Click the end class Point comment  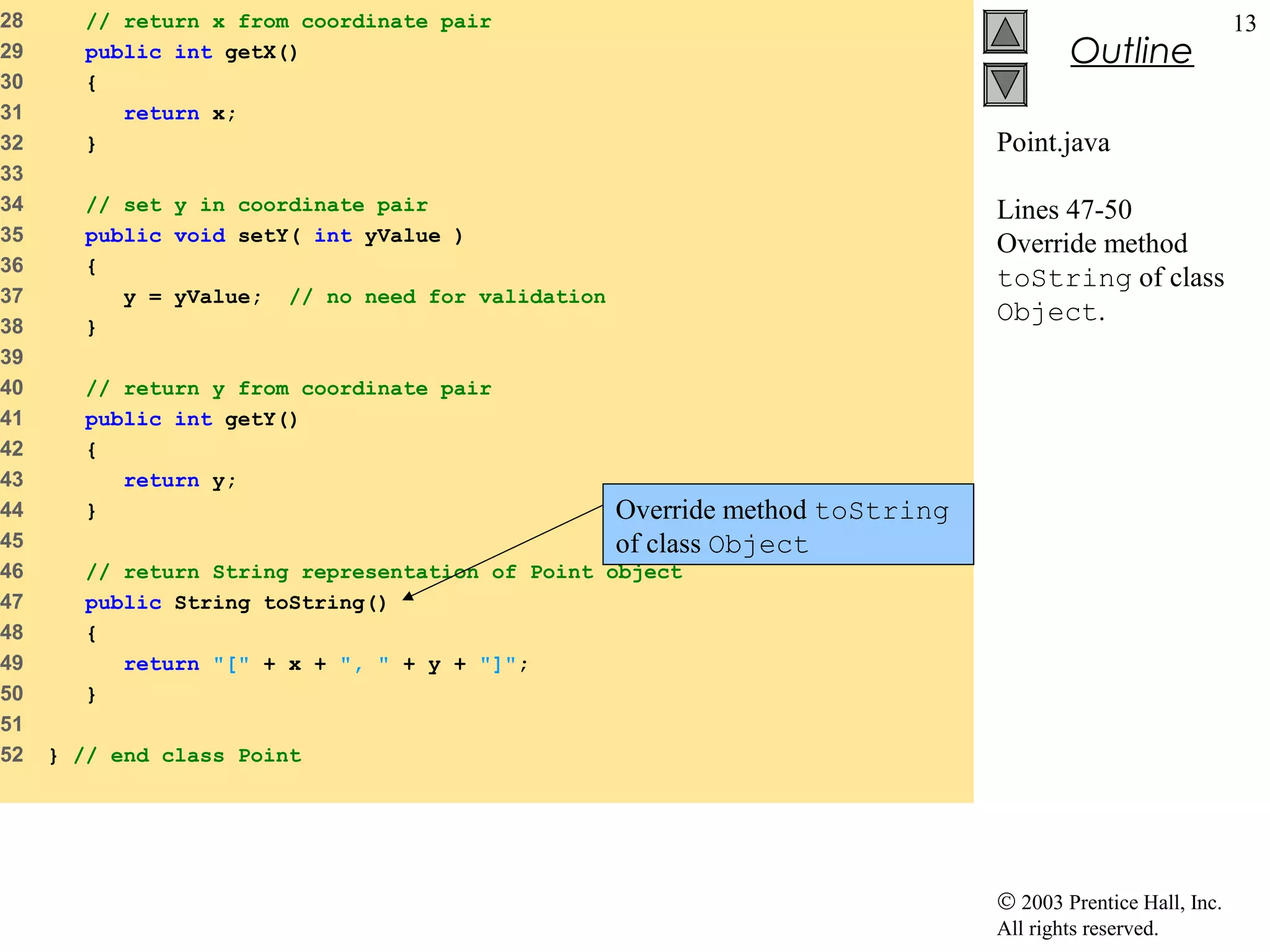point(187,756)
